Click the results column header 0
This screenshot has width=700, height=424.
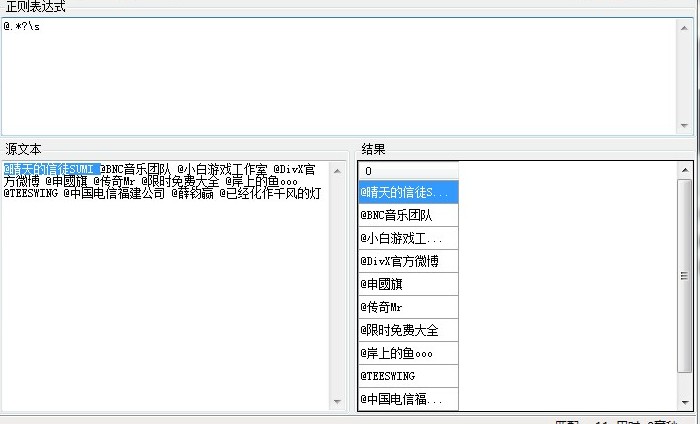(x=408, y=171)
